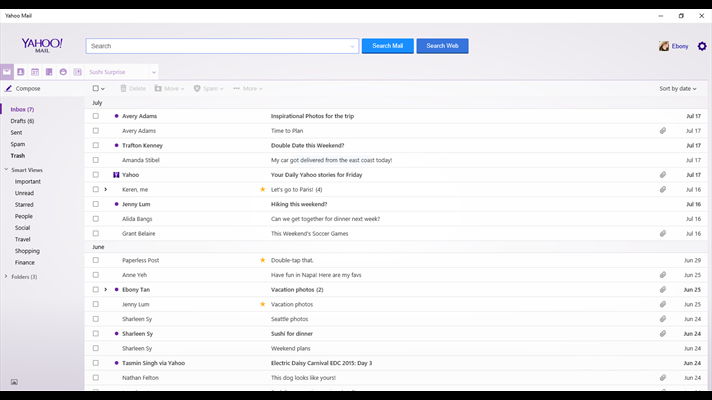The height and width of the screenshot is (400, 712).
Task: Click Yahoo sender icon on Daily stories
Action: pos(116,175)
